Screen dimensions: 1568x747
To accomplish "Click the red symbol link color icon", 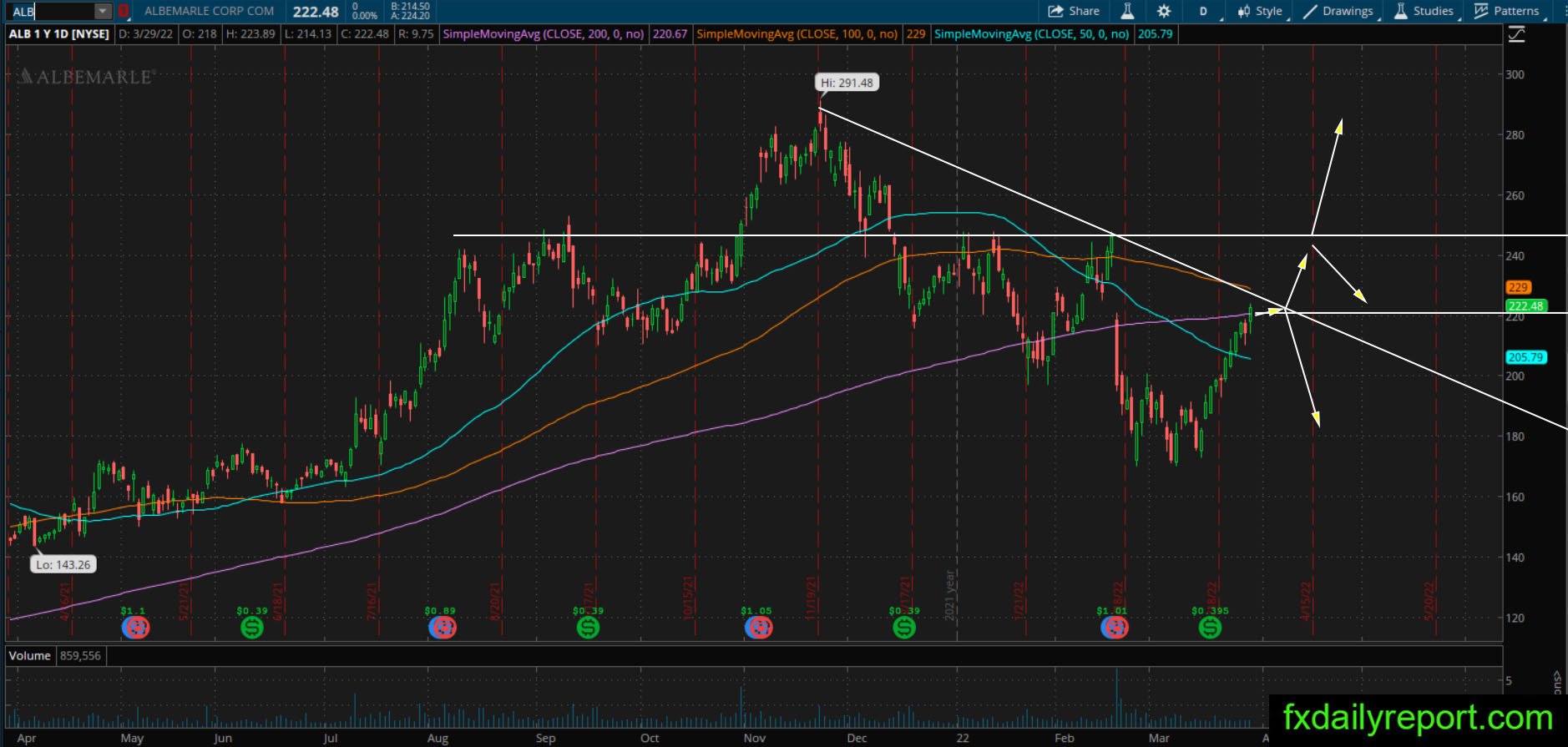I will pos(124,12).
